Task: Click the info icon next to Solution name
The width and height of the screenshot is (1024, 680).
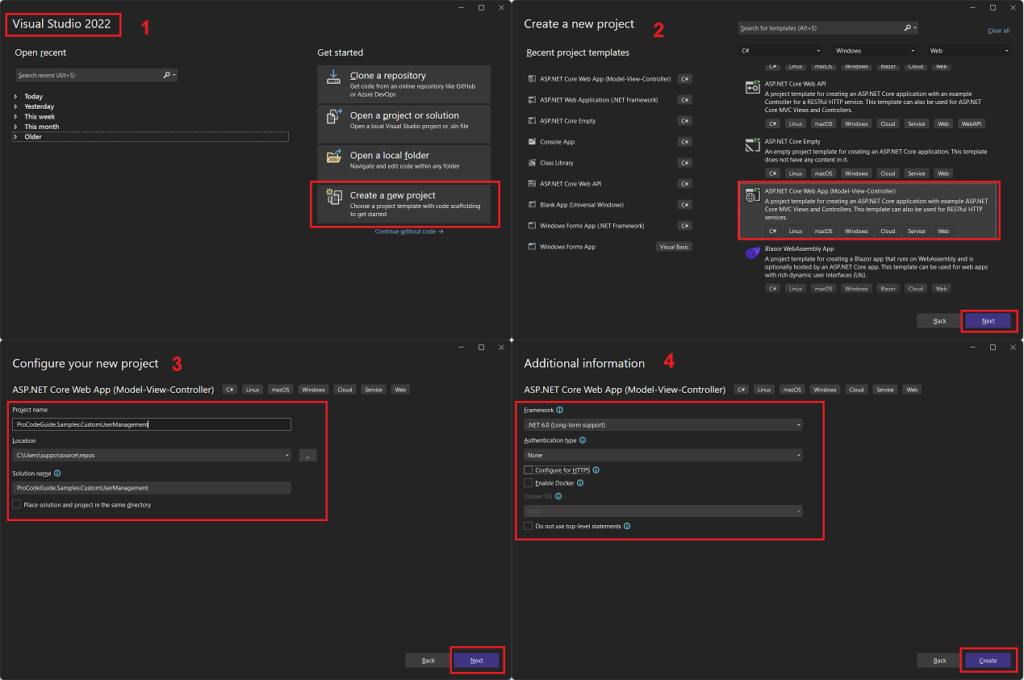Action: [x=57, y=474]
